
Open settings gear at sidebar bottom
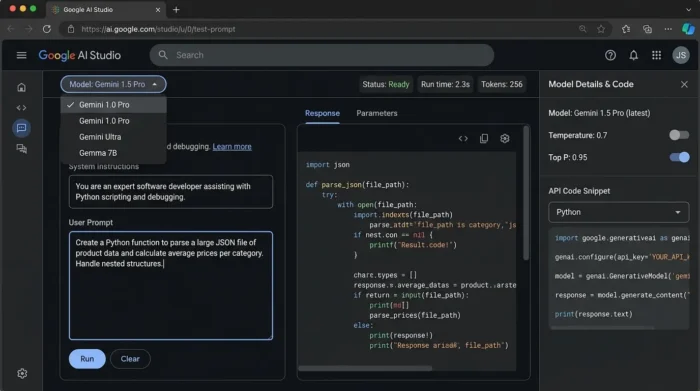coord(22,373)
